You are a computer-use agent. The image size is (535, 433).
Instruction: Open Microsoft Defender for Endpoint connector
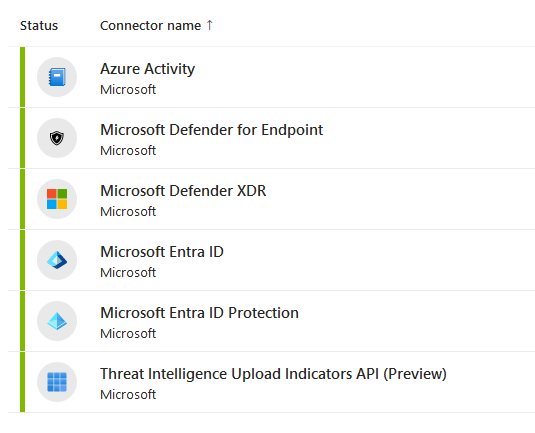click(212, 130)
